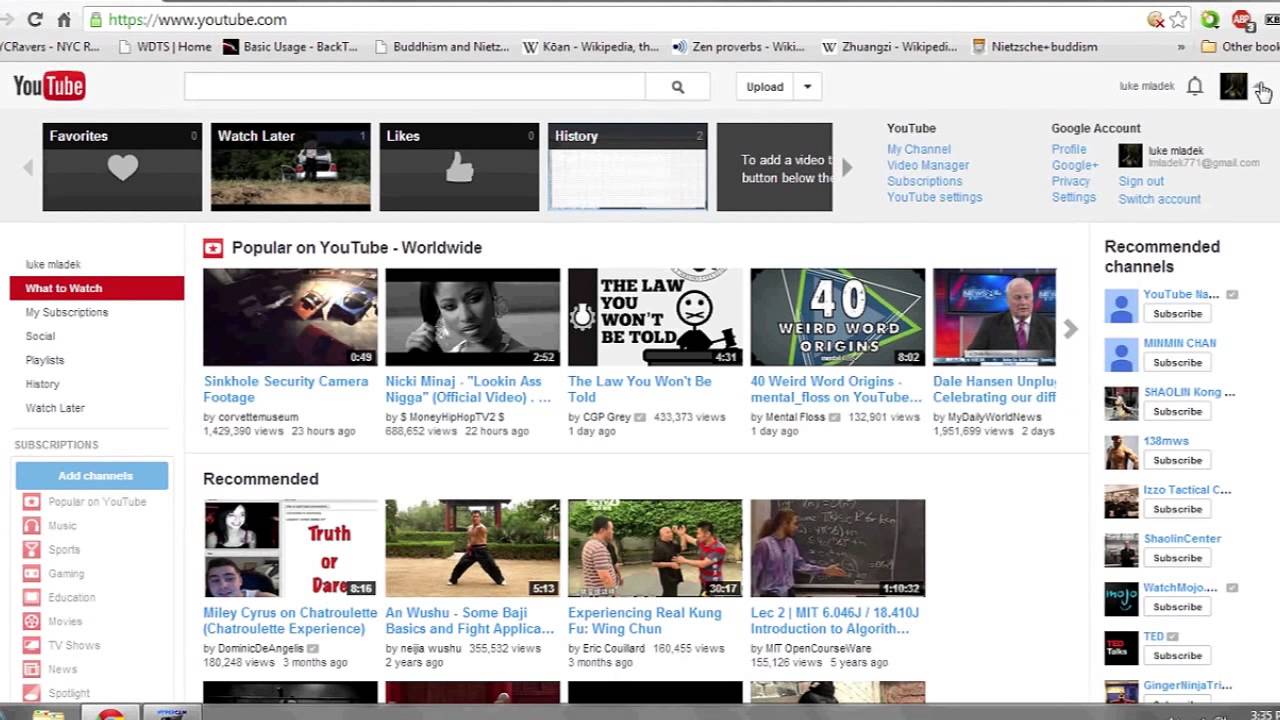
Task: Open The Law You Won't Be Told title
Action: point(640,389)
